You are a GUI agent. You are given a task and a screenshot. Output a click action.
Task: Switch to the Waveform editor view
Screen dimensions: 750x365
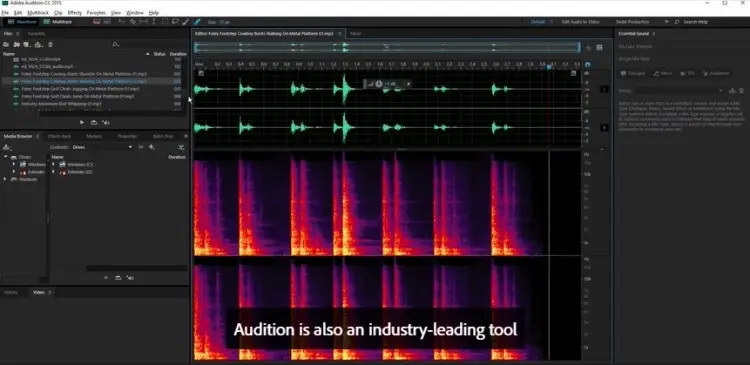[x=22, y=22]
